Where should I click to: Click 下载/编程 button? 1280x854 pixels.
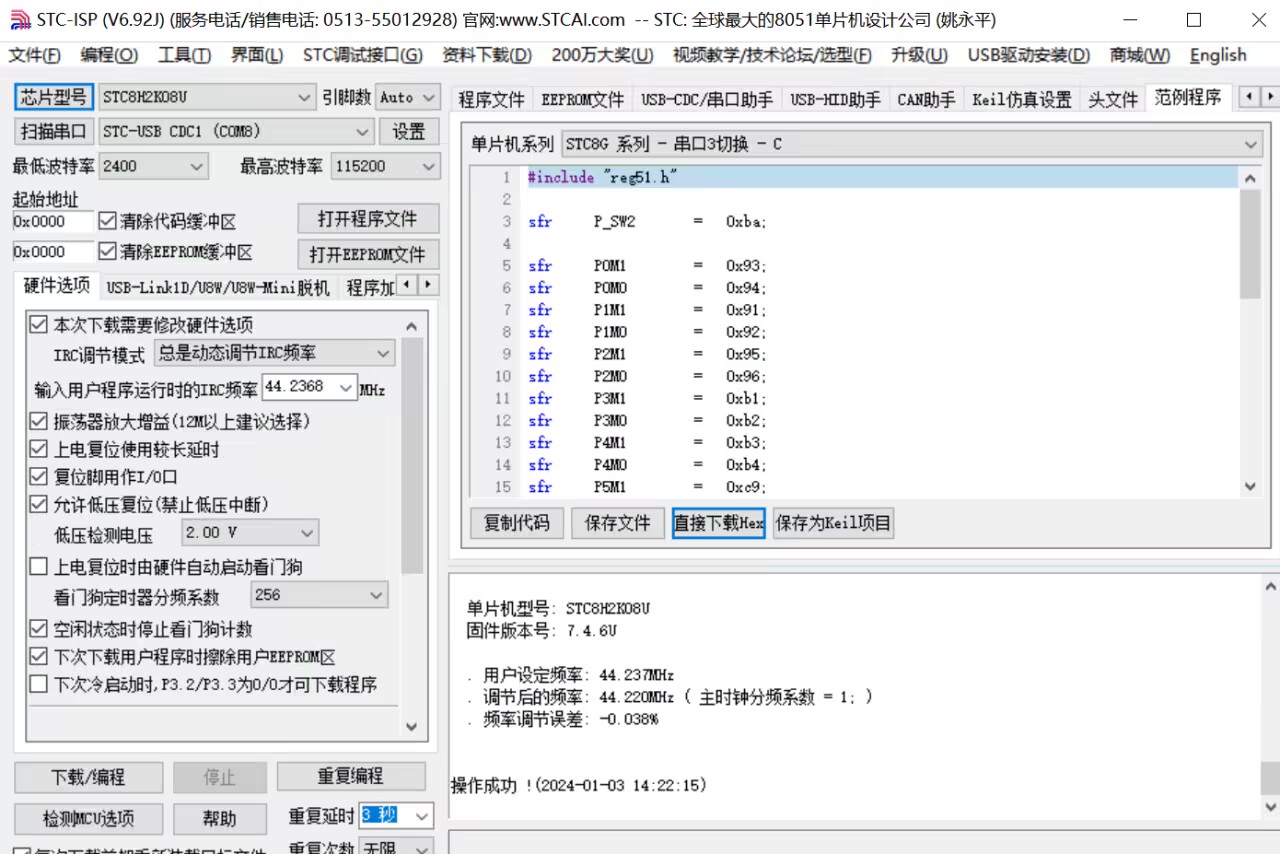pos(89,777)
